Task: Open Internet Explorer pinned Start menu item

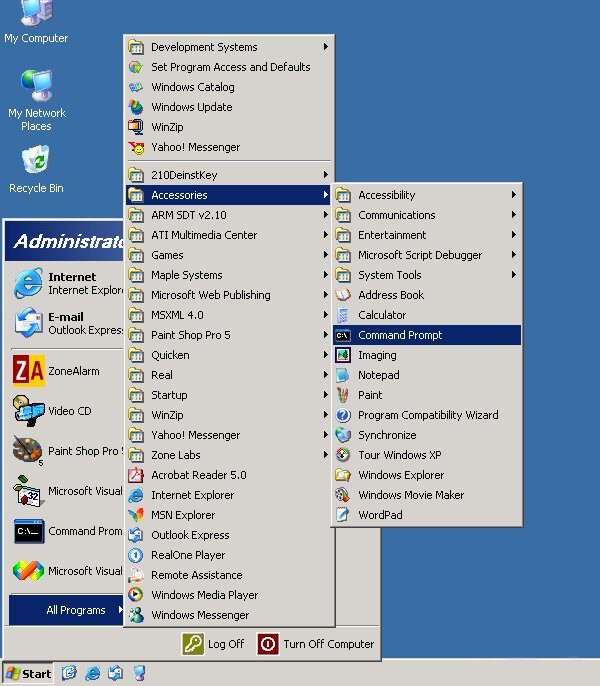Action: (68, 284)
